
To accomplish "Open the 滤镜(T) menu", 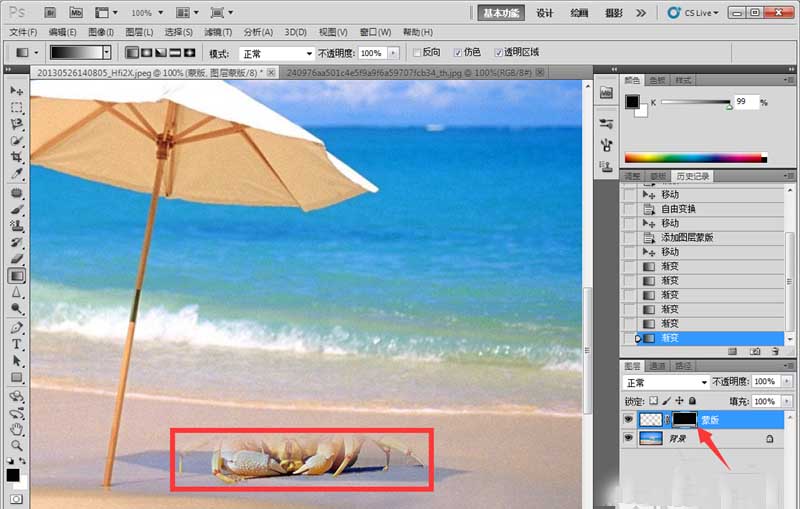I will (x=218, y=32).
